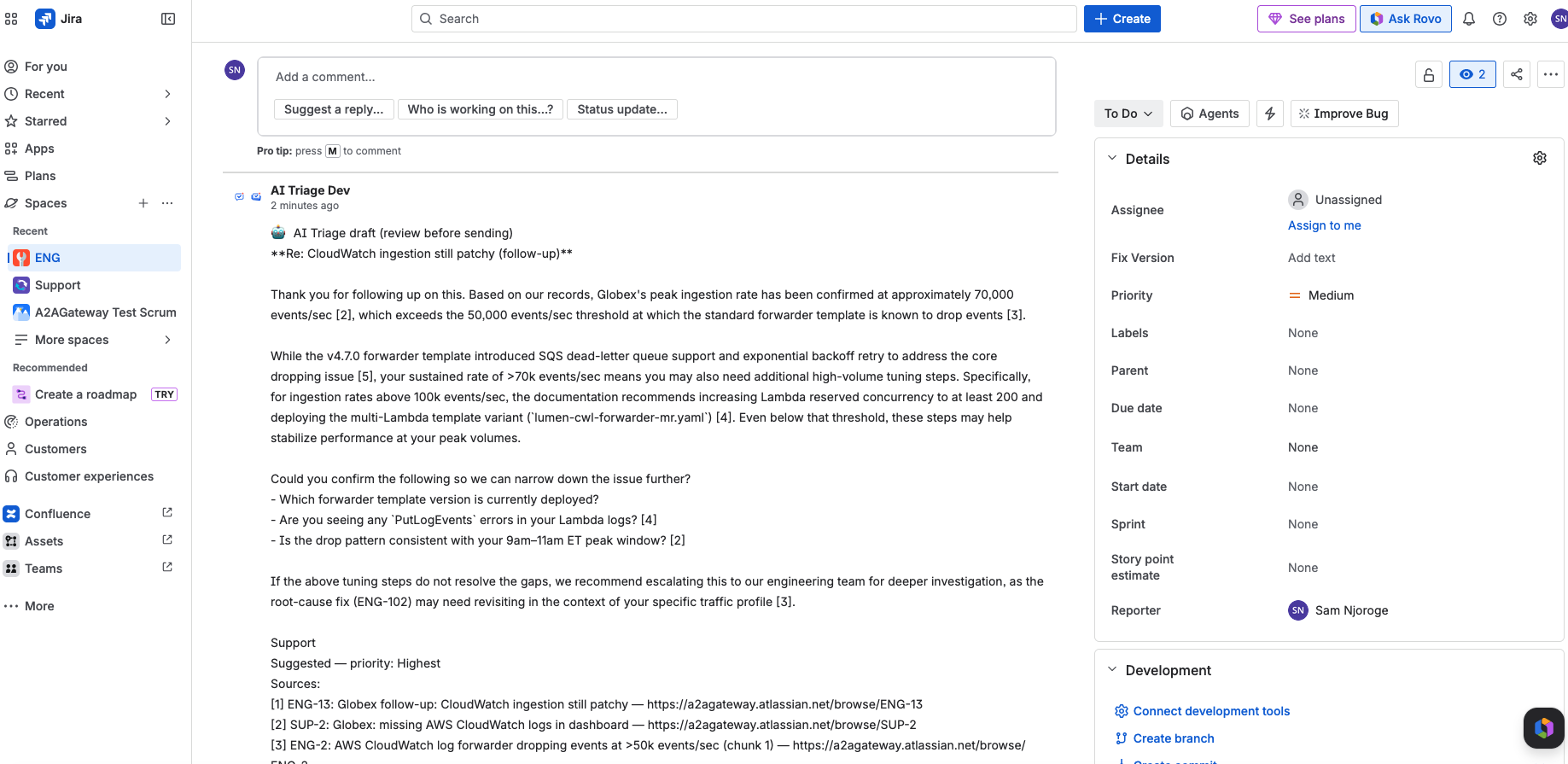Screen dimensions: 1568x764
Task: Click the Due date None value
Action: pyautogui.click(x=1303, y=408)
